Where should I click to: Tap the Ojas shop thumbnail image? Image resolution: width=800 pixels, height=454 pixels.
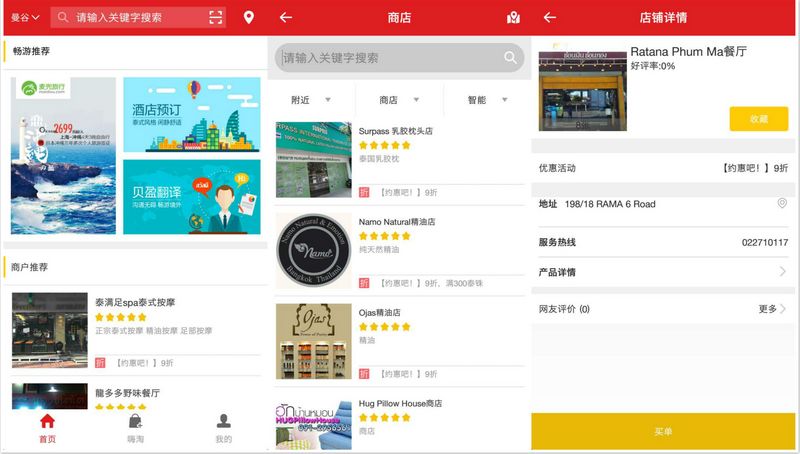[314, 341]
